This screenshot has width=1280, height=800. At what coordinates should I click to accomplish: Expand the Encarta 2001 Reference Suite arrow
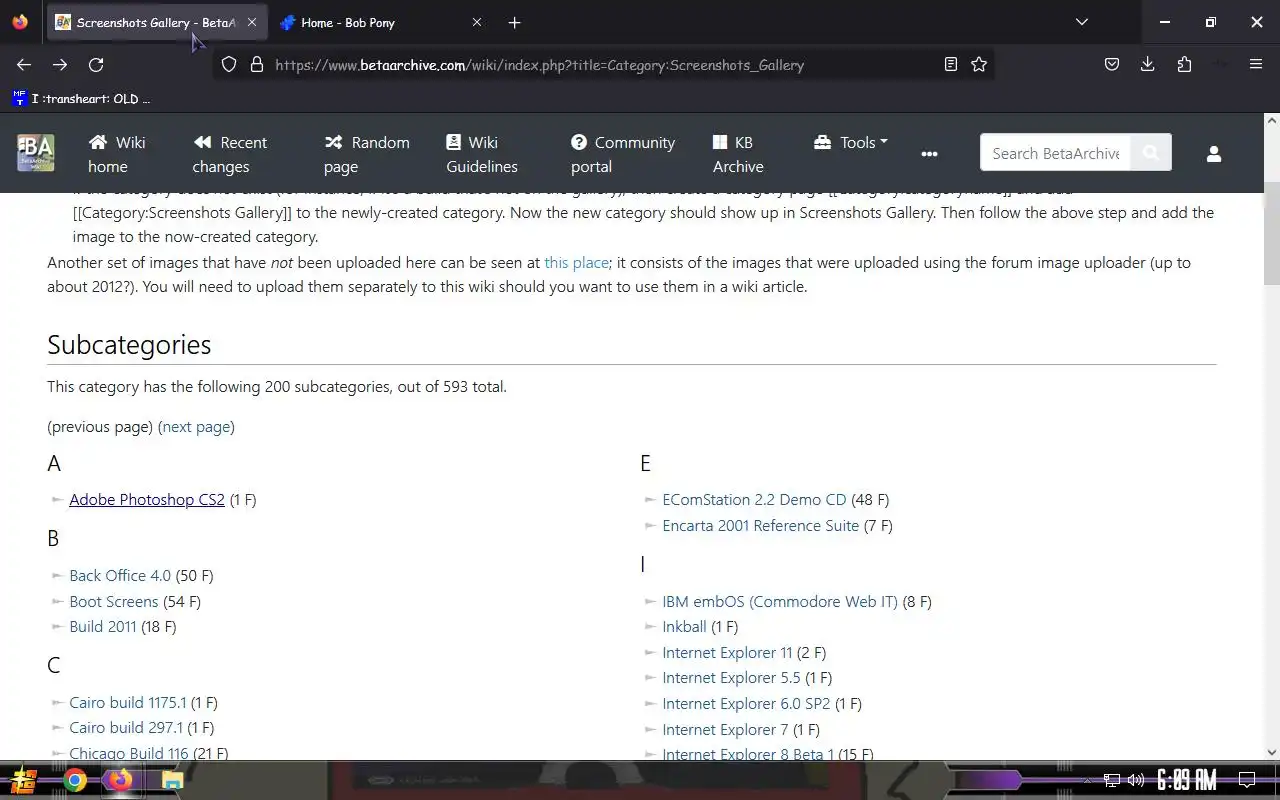(651, 526)
